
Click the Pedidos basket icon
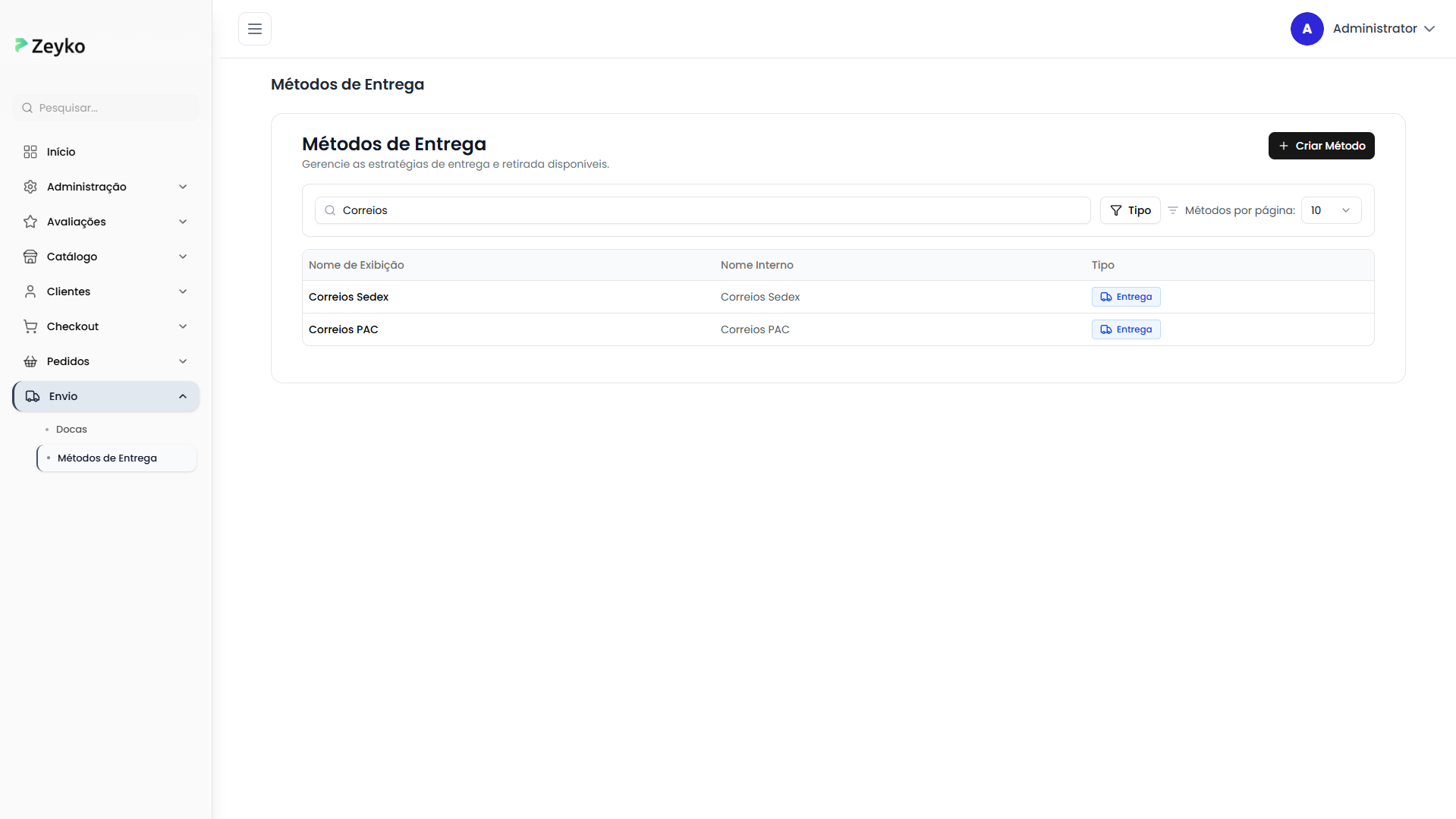(30, 361)
